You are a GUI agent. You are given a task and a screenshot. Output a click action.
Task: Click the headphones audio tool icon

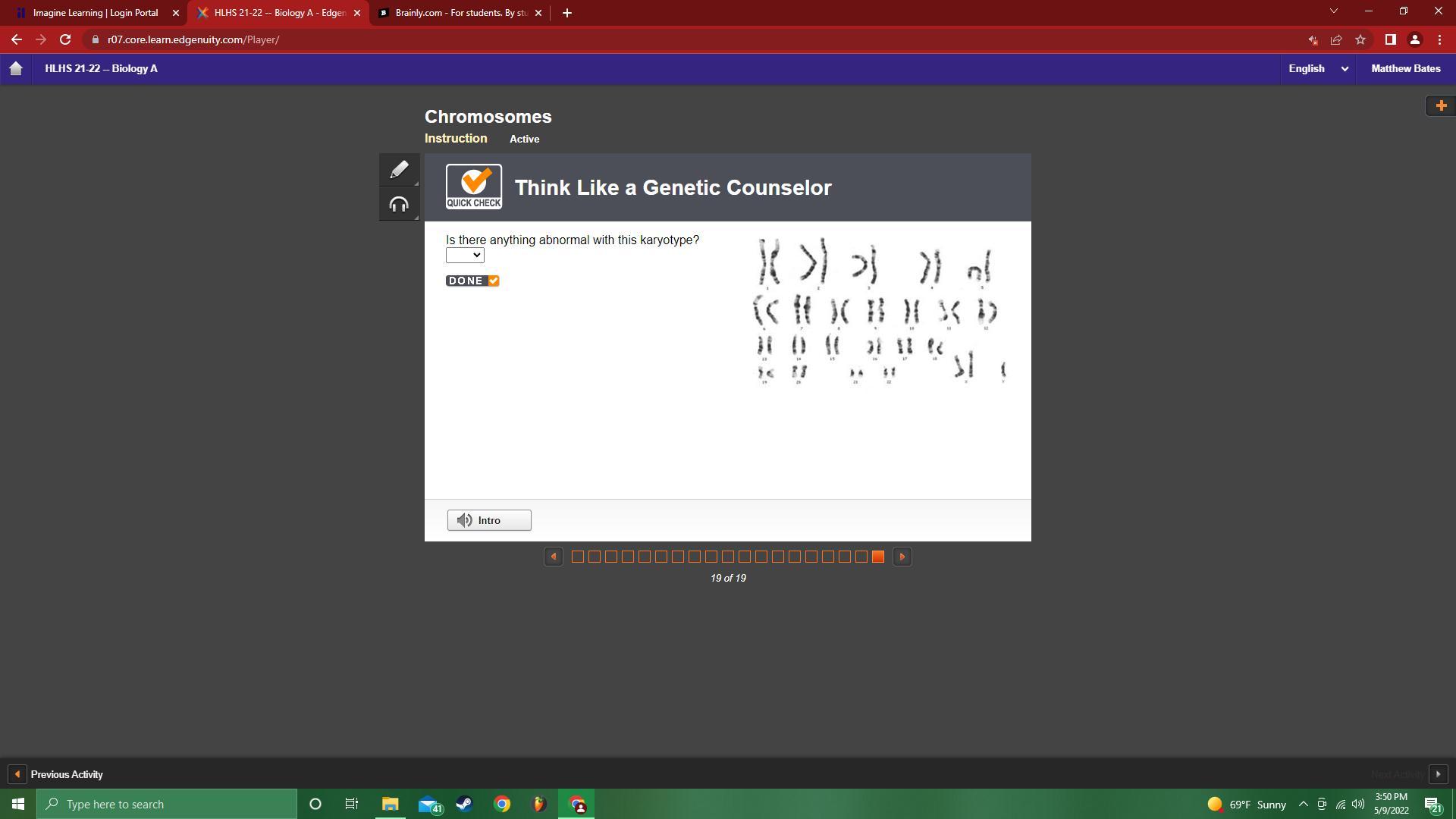click(399, 205)
